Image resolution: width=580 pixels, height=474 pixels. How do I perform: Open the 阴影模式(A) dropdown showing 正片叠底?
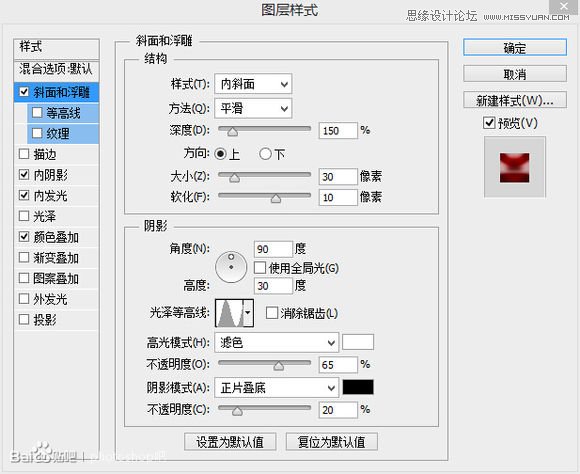pyautogui.click(x=277, y=388)
